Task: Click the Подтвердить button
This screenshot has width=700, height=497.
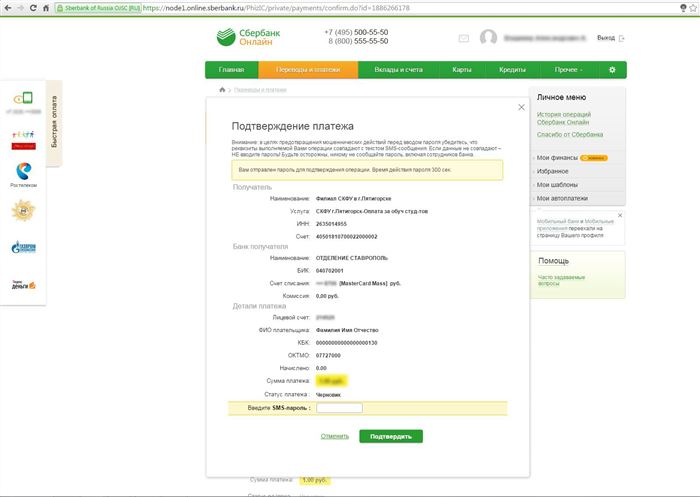Action: [x=391, y=436]
